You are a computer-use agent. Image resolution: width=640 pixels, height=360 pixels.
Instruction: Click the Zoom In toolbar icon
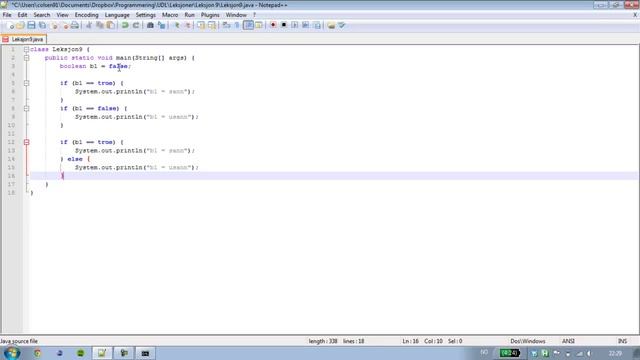click(177, 25)
